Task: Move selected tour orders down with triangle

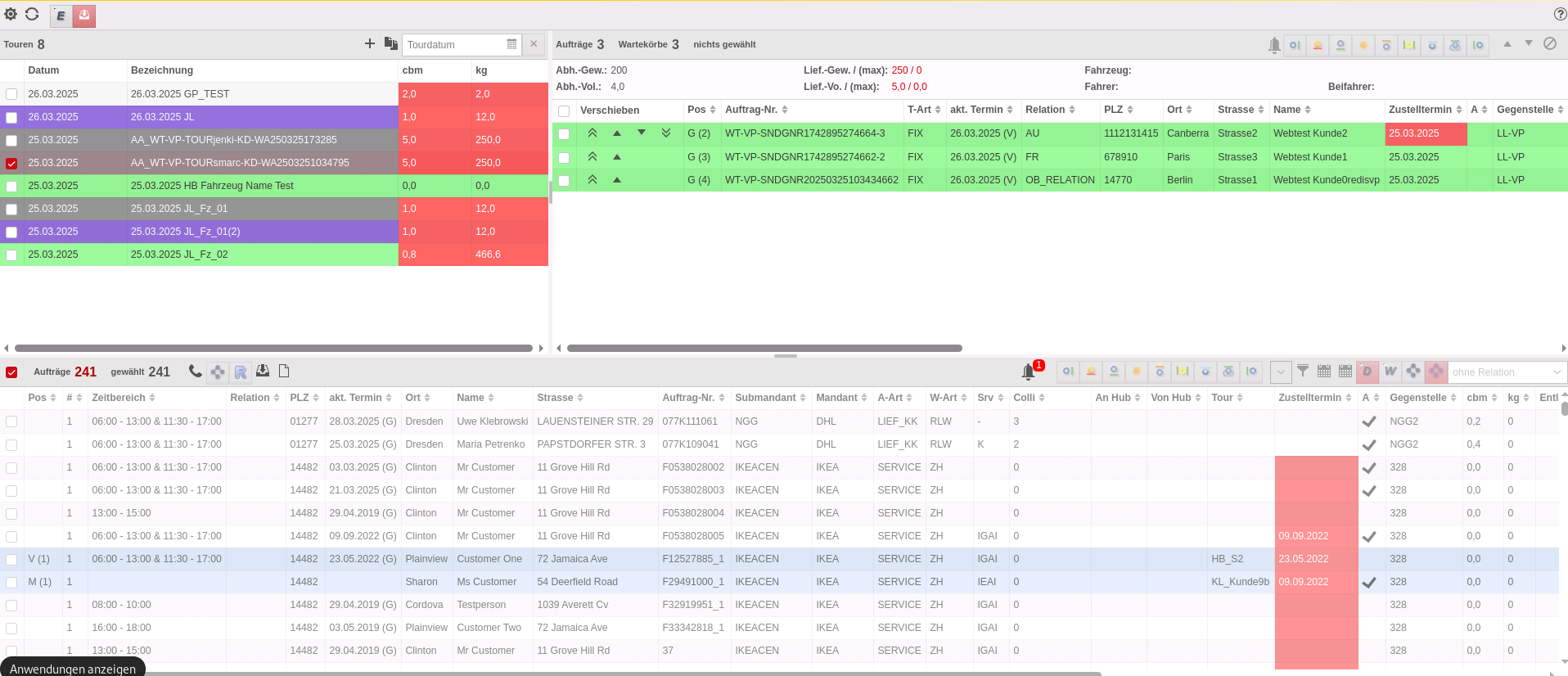Action: [x=1528, y=44]
